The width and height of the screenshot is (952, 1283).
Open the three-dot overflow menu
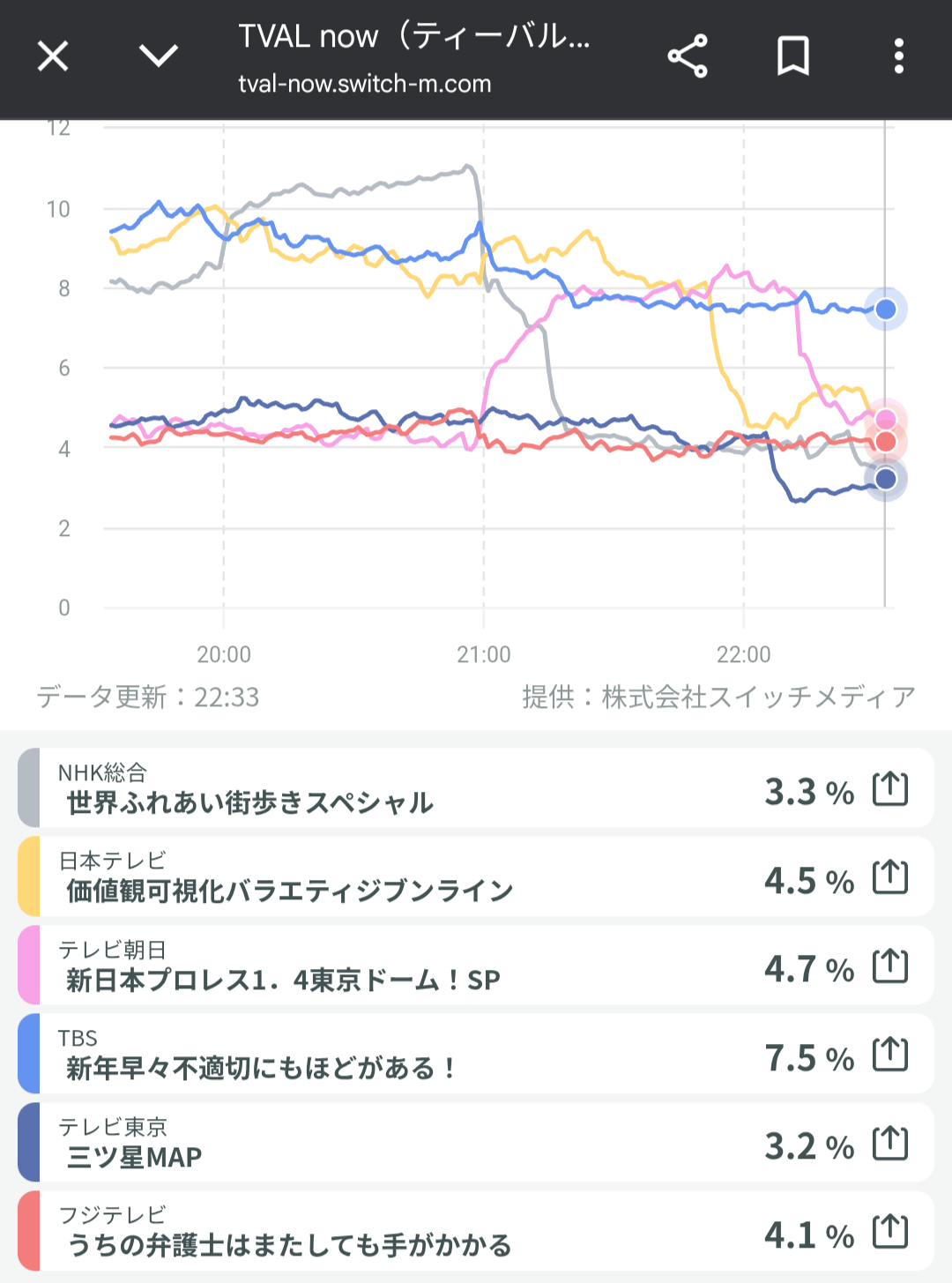[898, 57]
